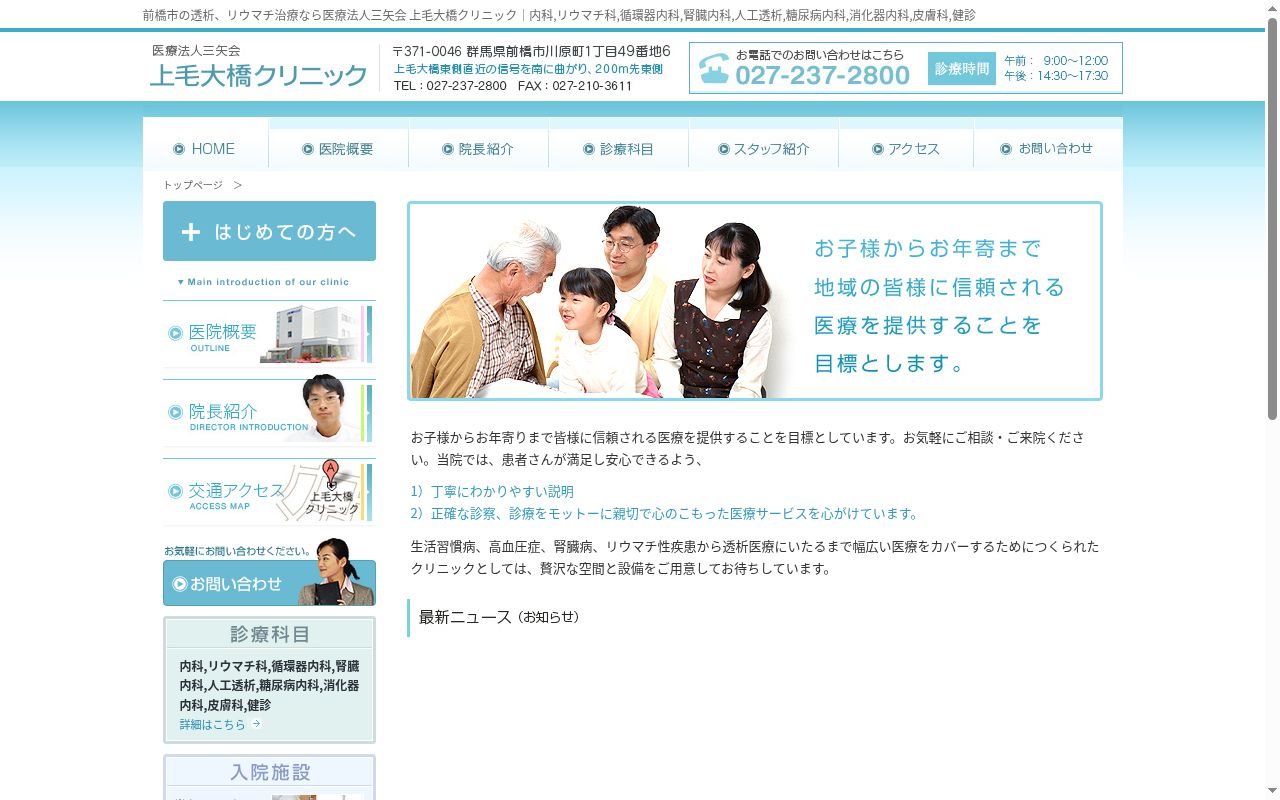Click the family hero banner image
The width and height of the screenshot is (1280, 800).
coord(755,301)
